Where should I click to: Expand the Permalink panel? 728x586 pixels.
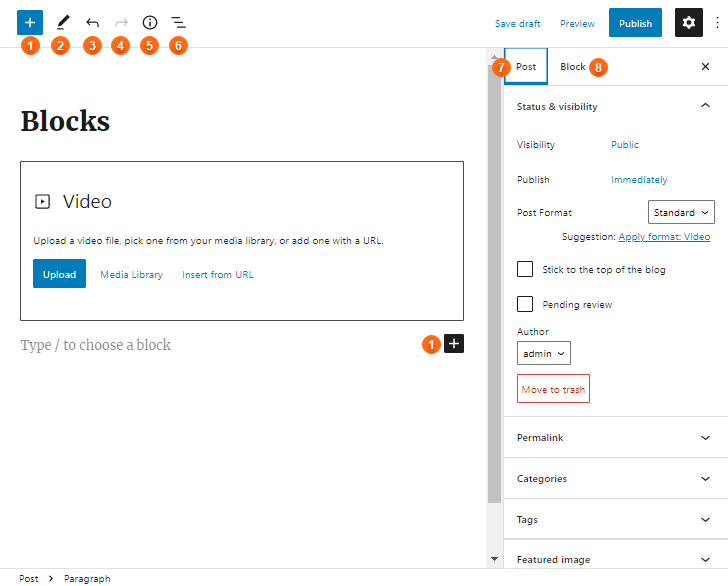(613, 438)
